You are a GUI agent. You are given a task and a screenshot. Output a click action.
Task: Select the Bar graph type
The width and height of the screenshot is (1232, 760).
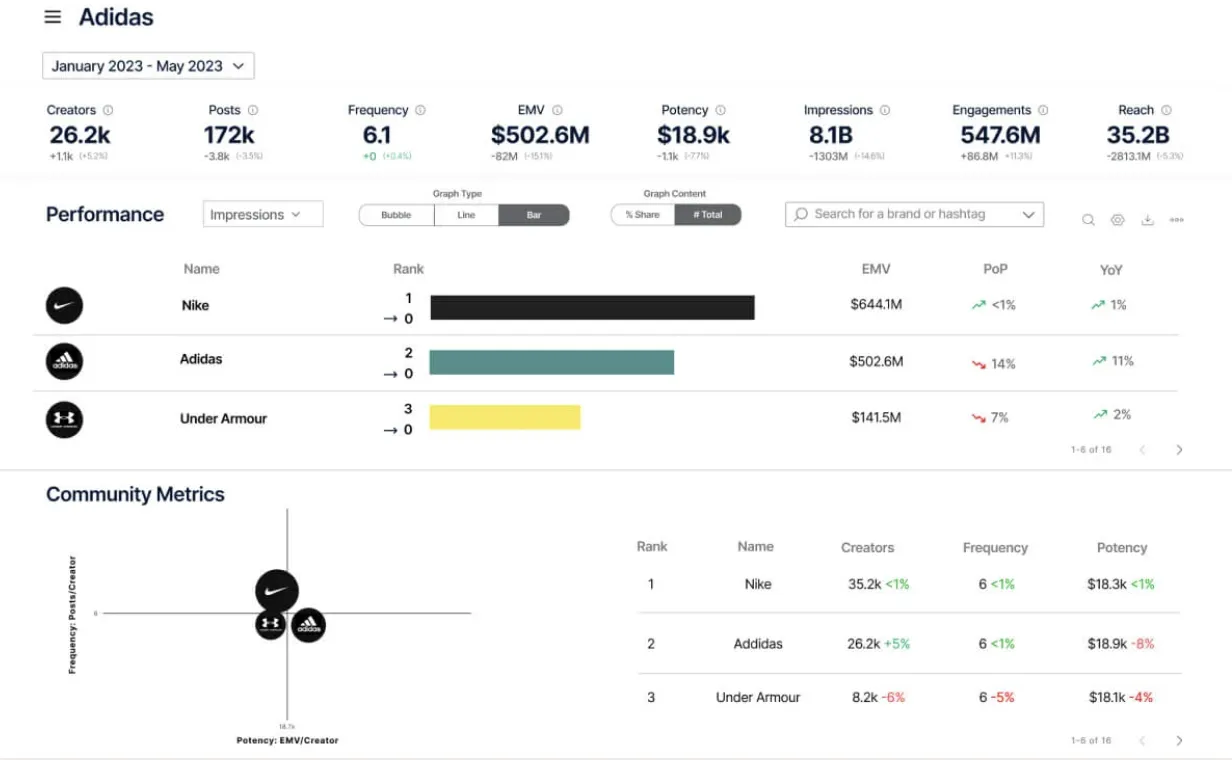(x=534, y=215)
